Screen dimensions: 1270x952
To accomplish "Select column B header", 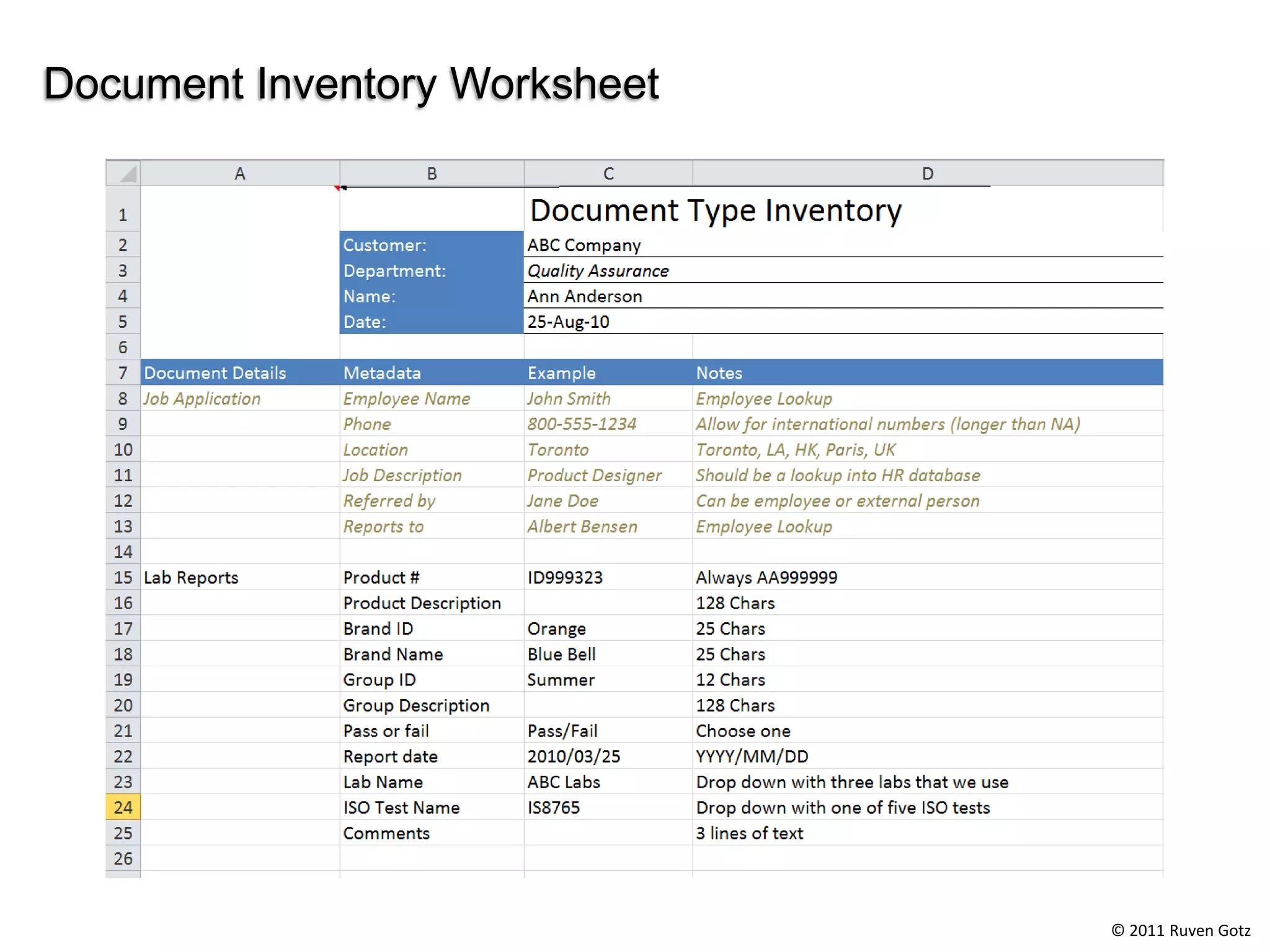I will click(x=432, y=173).
